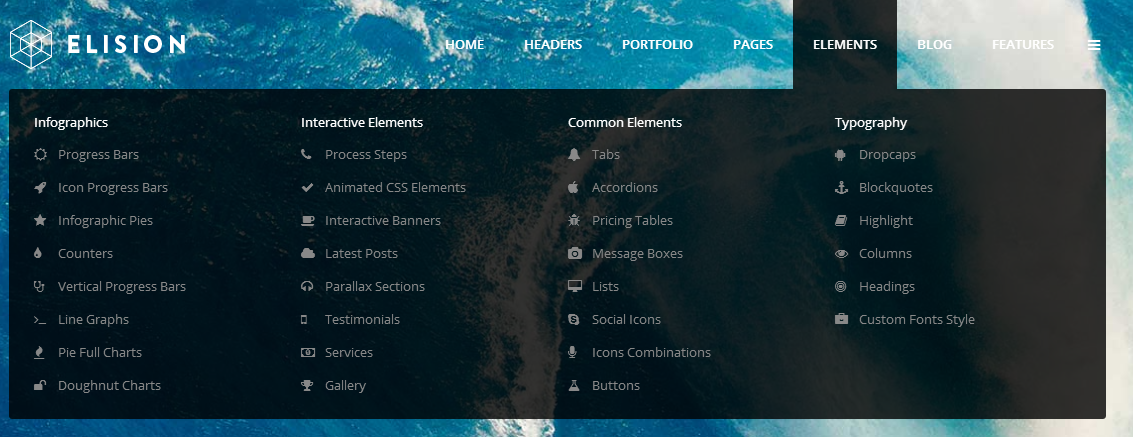Click the phone icon beside Process Steps
The image size is (1133, 437).
tap(306, 155)
